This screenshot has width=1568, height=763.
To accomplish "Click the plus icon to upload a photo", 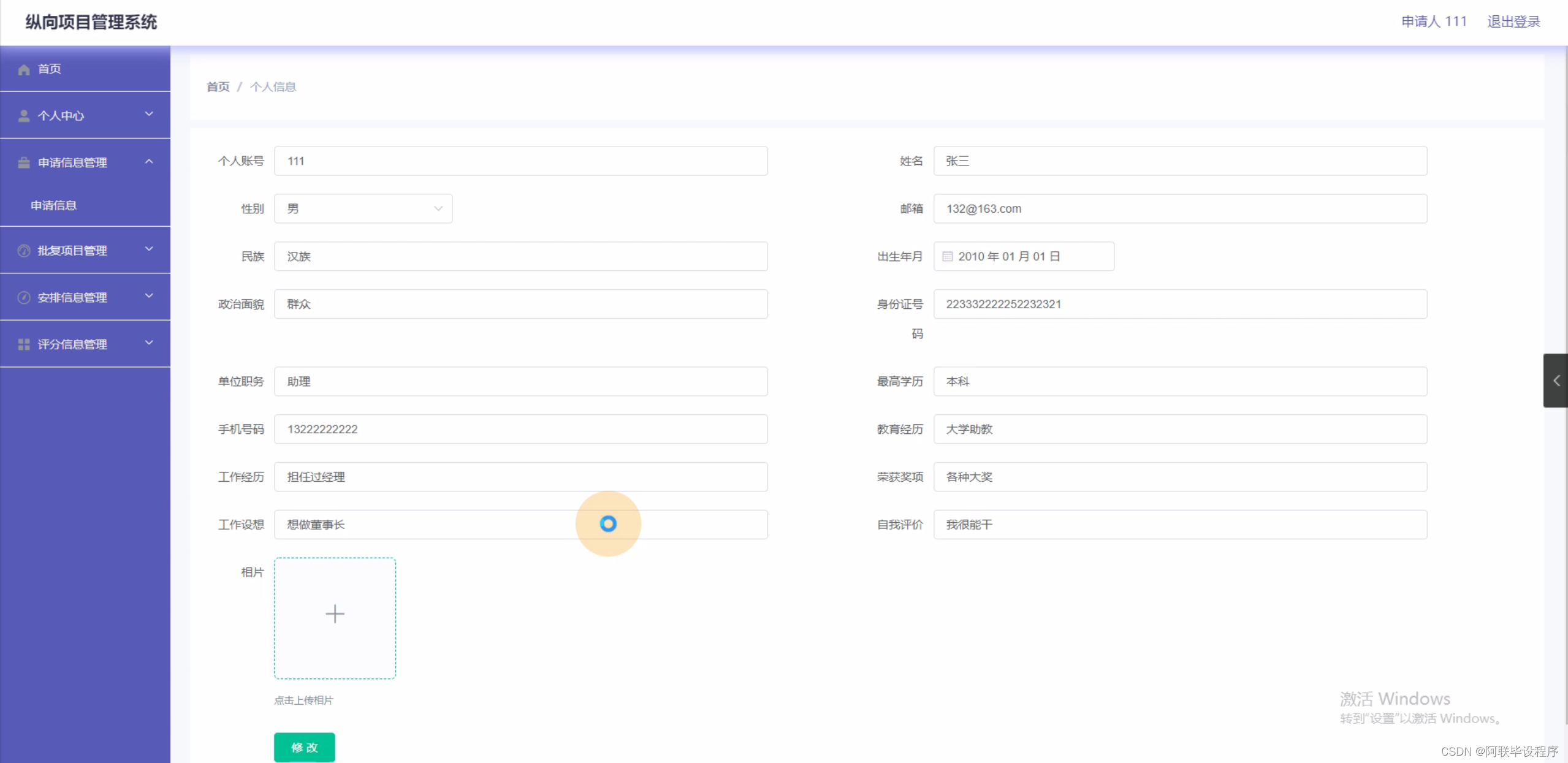I will point(335,613).
